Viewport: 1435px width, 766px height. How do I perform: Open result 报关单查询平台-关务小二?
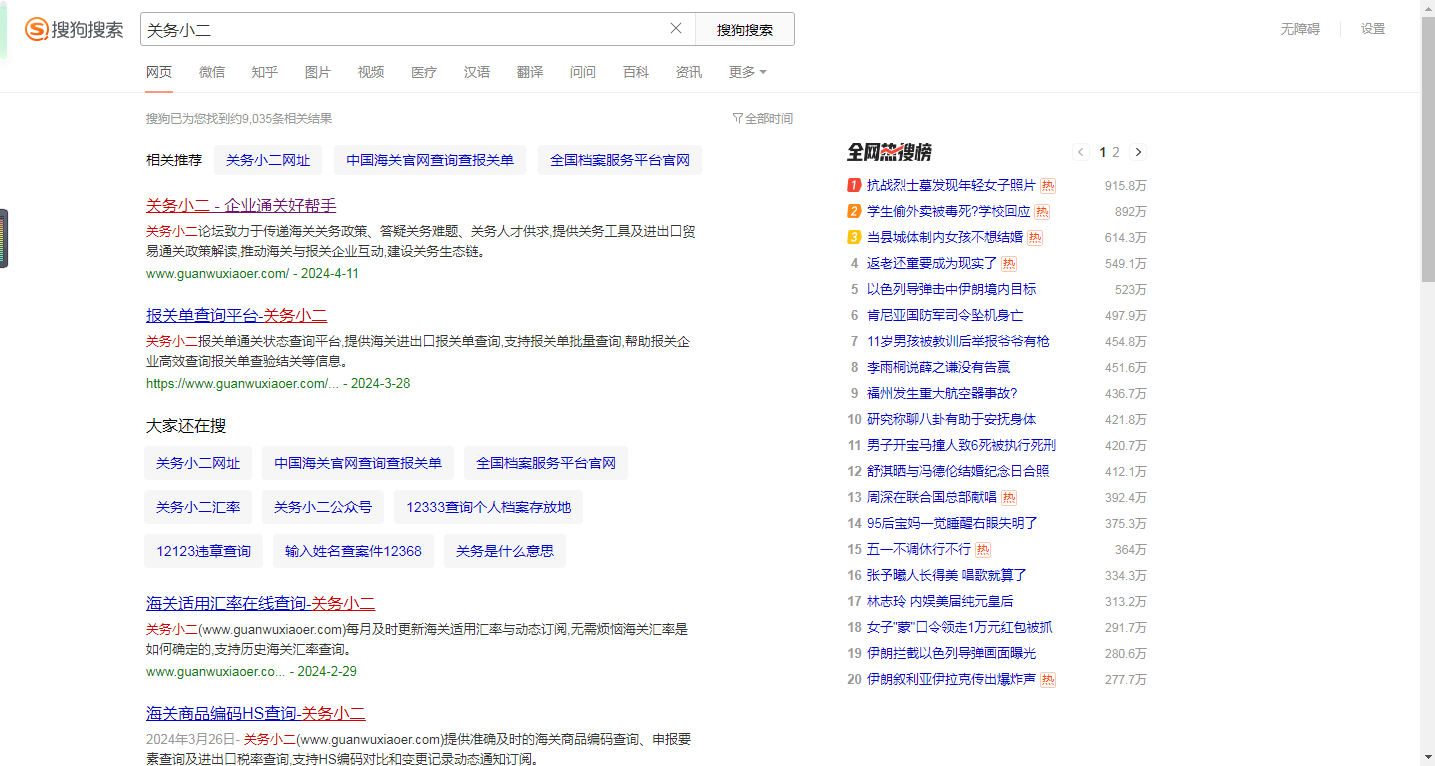click(236, 315)
